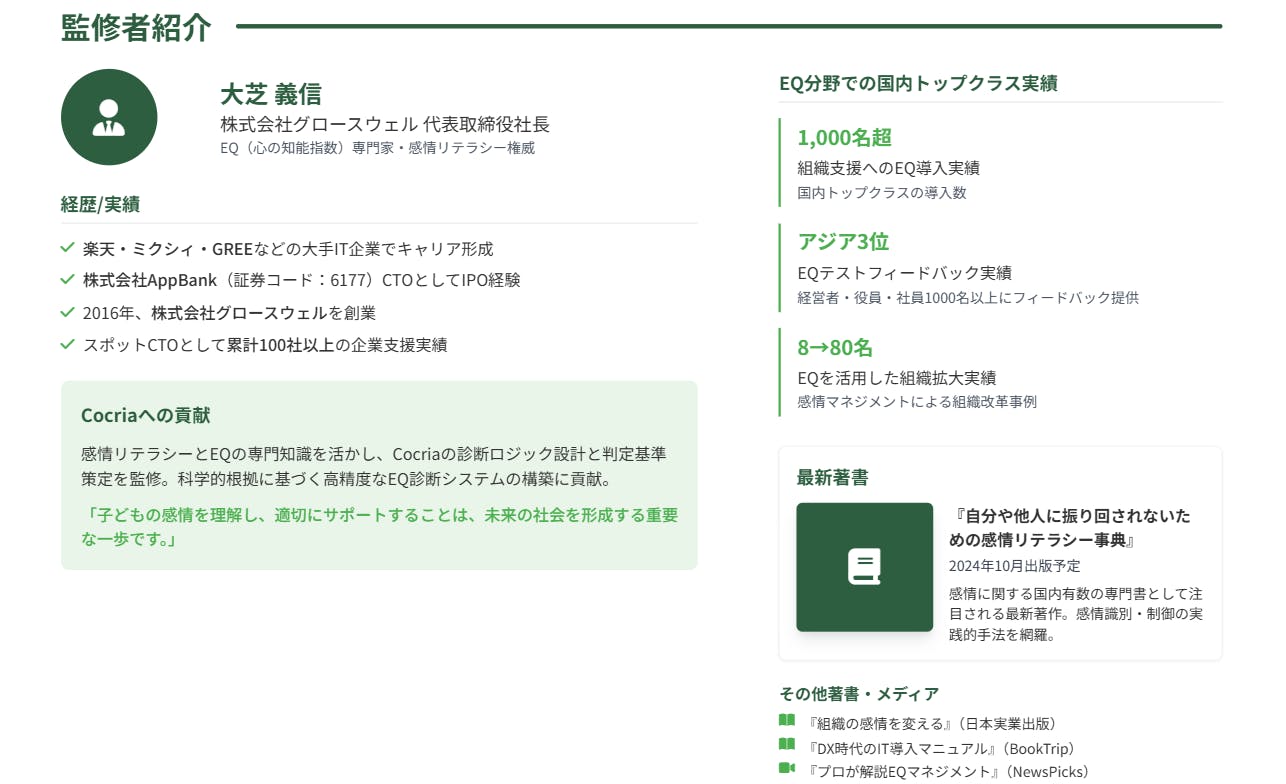Click book icon next to DX時代のIT導入マニュアル

pyautogui.click(x=787, y=745)
